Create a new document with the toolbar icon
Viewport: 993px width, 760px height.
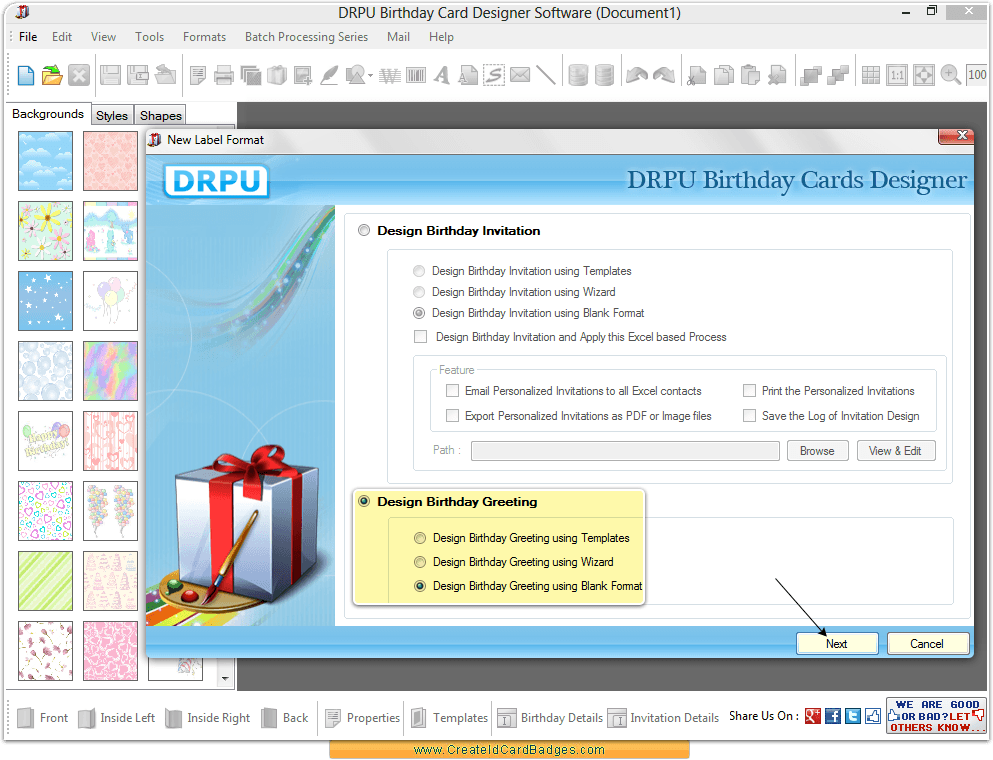25,75
